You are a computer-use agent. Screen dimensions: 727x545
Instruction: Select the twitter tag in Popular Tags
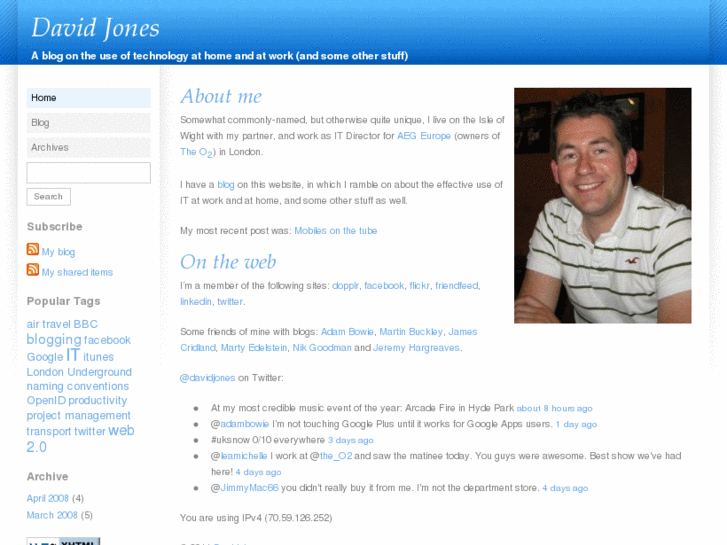click(90, 431)
